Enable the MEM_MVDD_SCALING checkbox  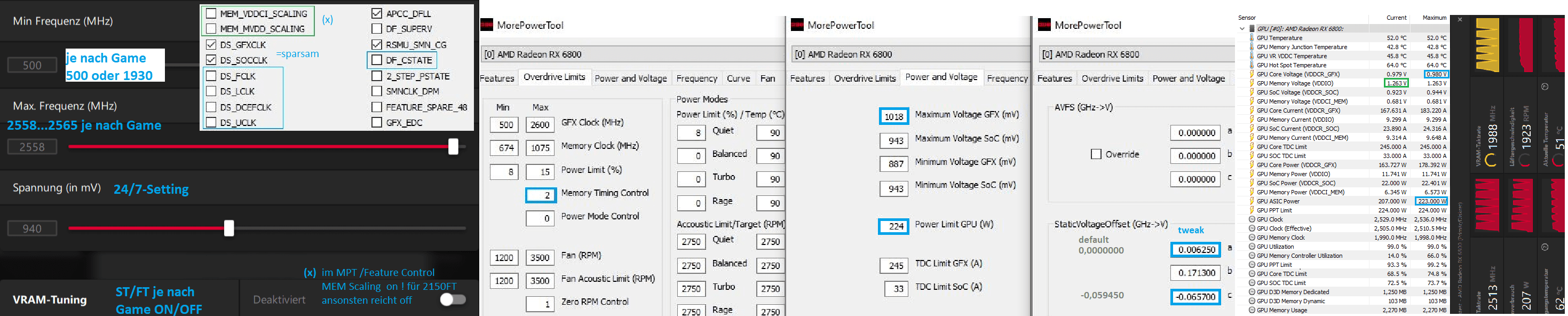[x=211, y=29]
